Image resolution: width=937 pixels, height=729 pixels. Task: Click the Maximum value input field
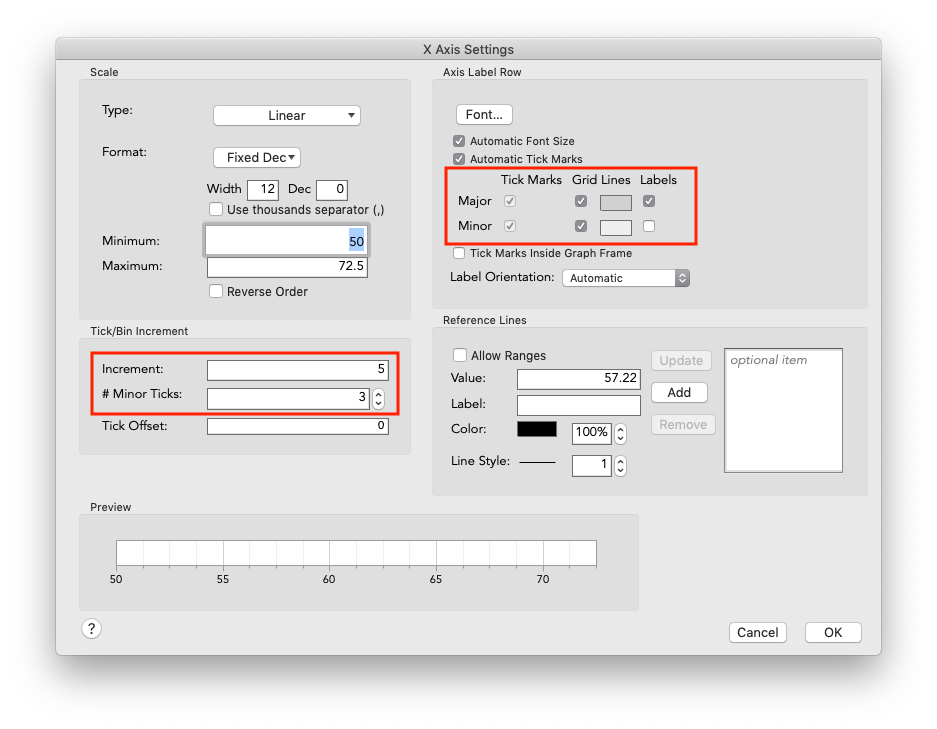(286, 266)
